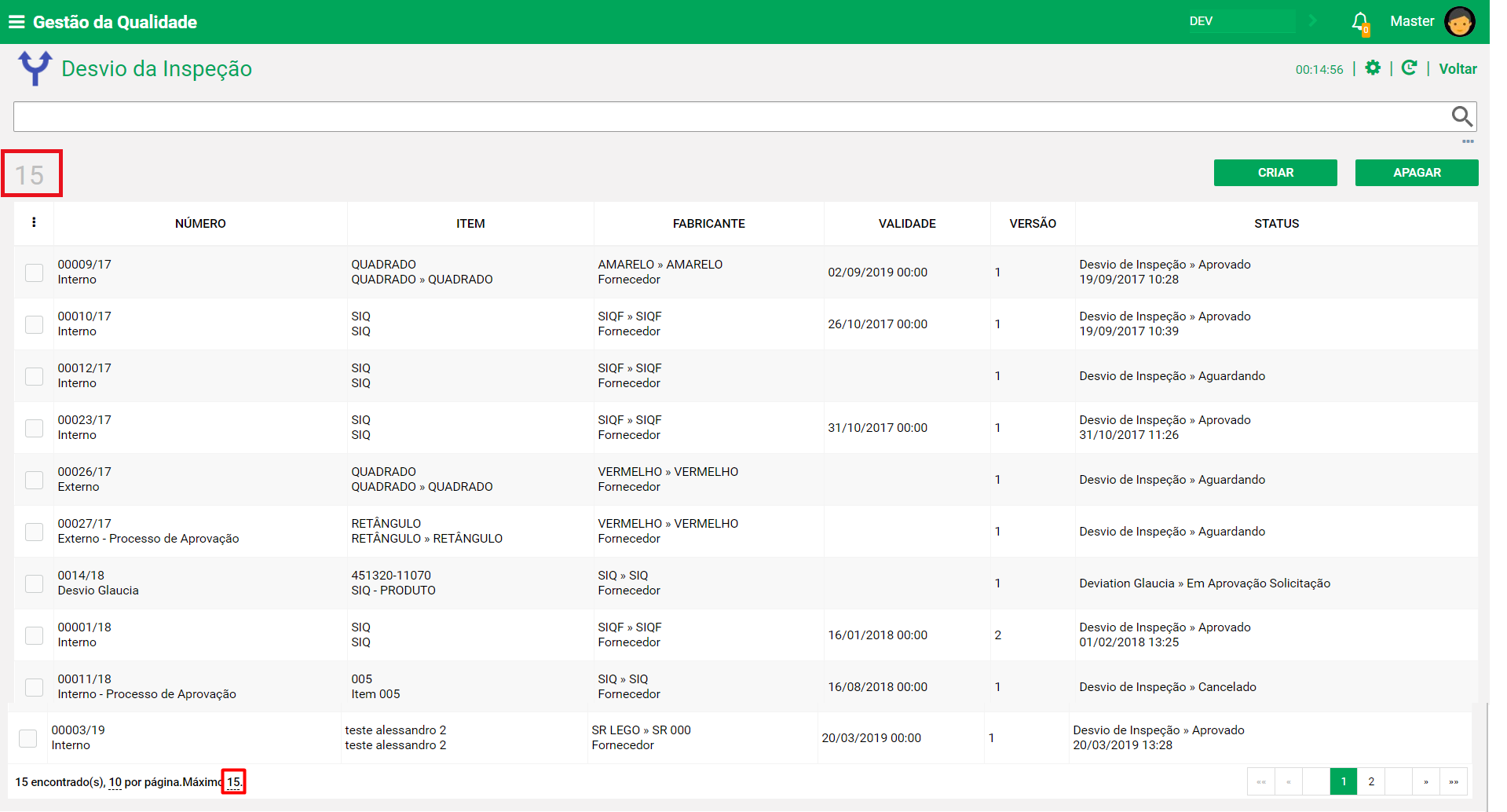Go to previous page arrow
The height and width of the screenshot is (812, 1507).
(x=1289, y=781)
